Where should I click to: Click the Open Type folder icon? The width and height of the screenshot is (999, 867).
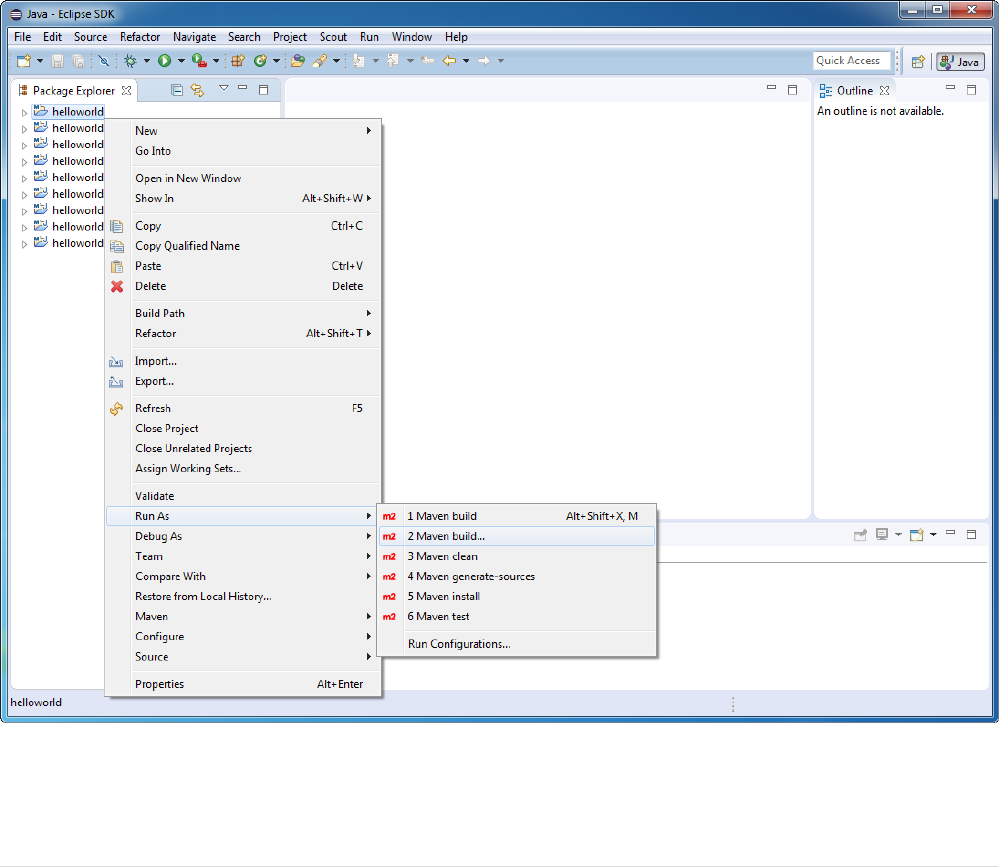298,61
